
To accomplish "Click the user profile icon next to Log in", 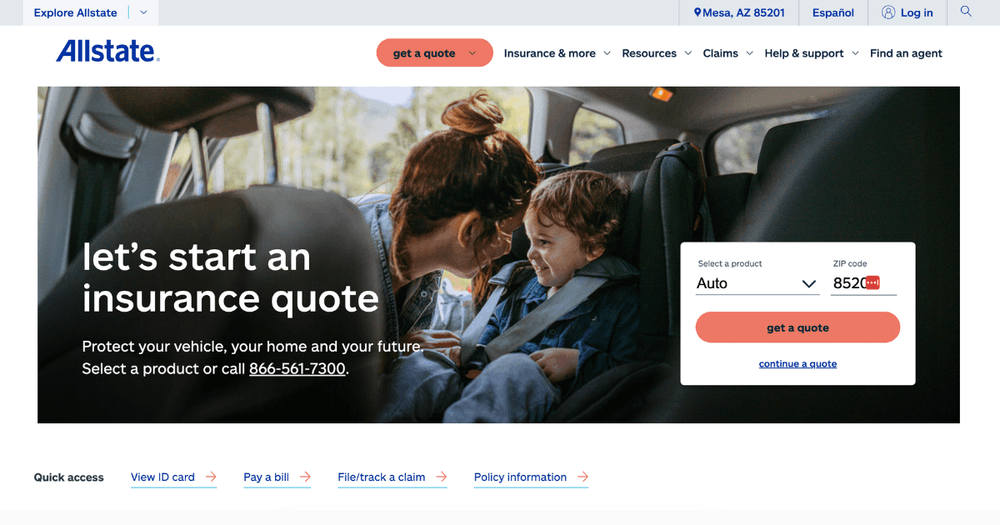I will (888, 12).
